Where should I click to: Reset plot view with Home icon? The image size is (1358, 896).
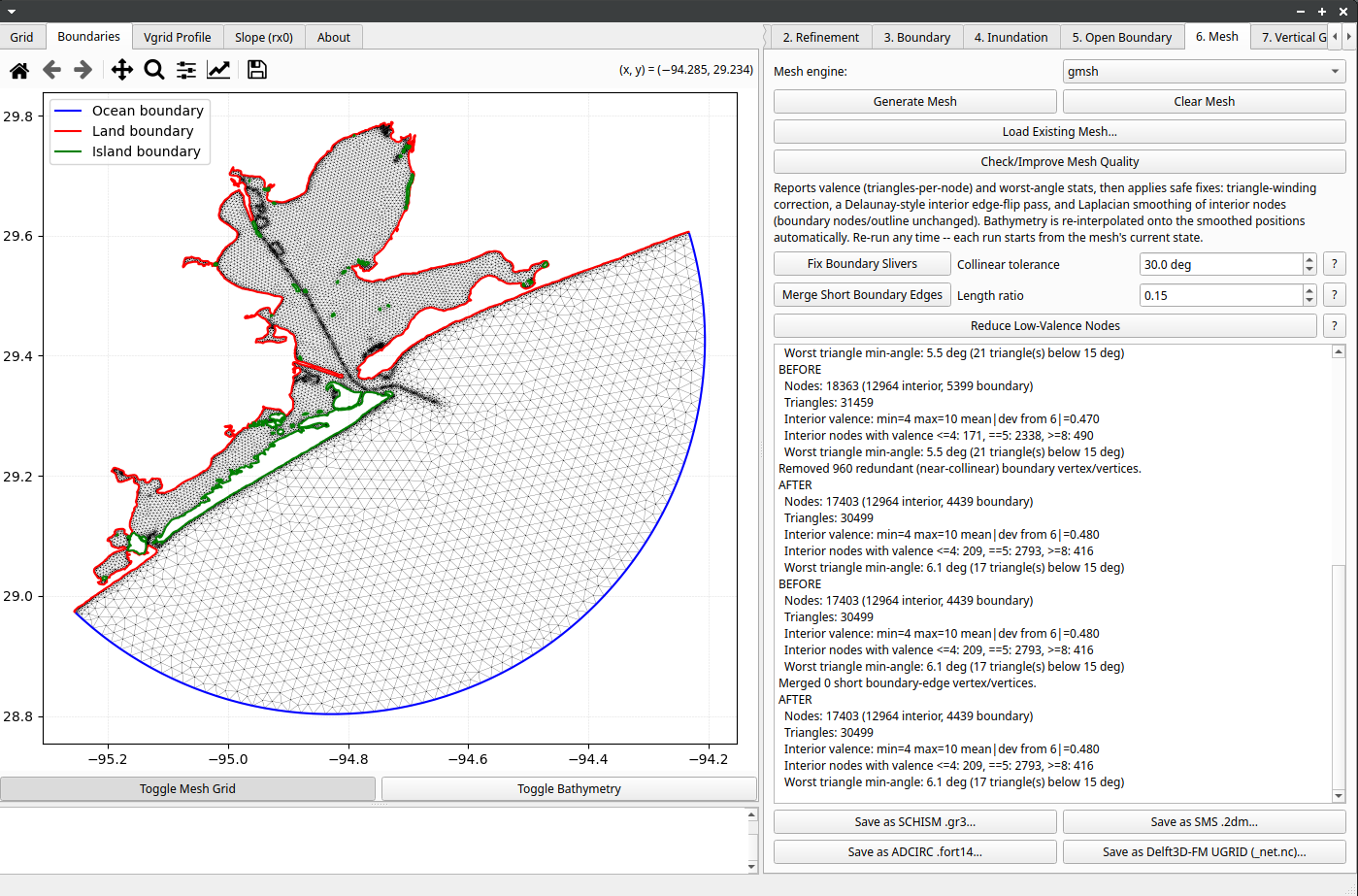coord(19,70)
